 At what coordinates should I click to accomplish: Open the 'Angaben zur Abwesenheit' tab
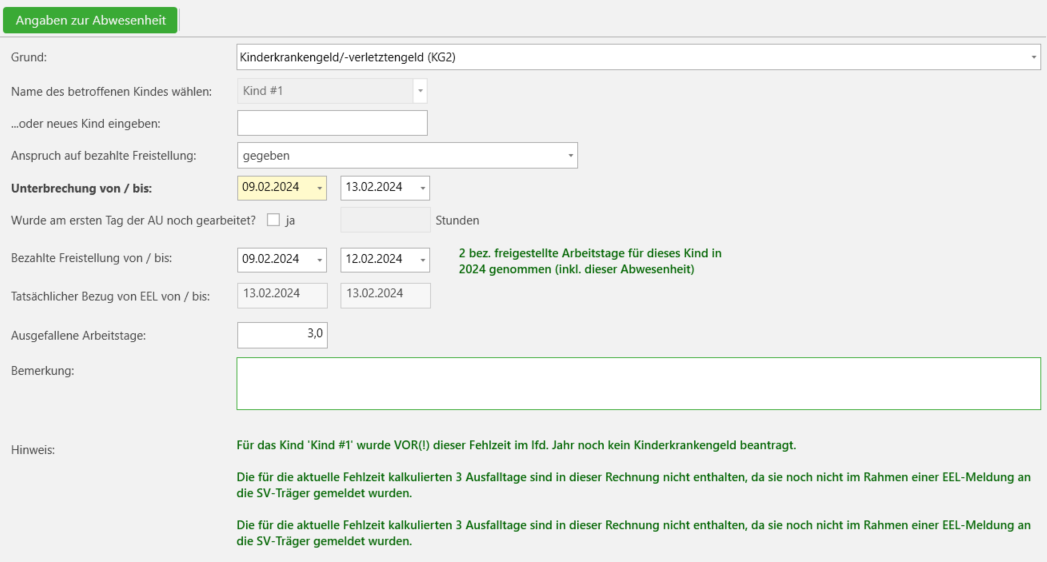(90, 21)
